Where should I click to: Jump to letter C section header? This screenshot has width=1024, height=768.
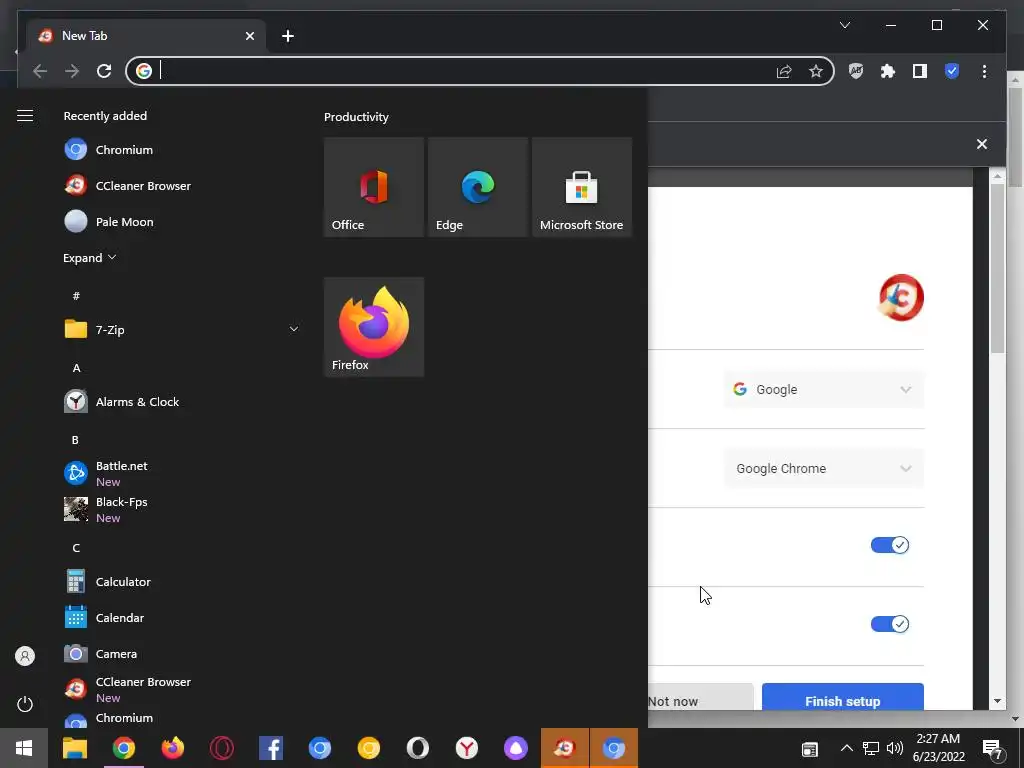[76, 547]
